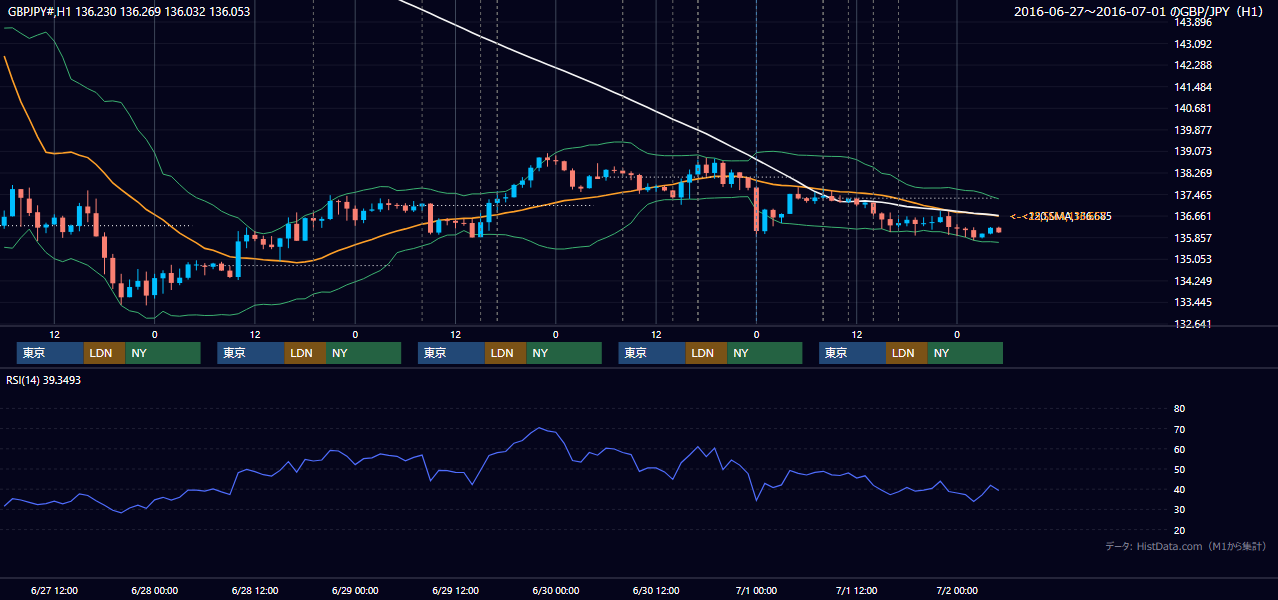Click the 6/30 00:00 date label
This screenshot has width=1278, height=600.
tap(556, 590)
